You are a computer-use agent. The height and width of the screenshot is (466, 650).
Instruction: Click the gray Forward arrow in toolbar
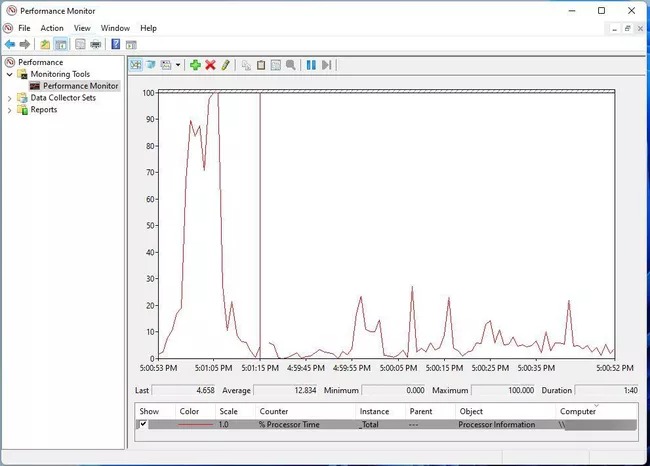25,44
